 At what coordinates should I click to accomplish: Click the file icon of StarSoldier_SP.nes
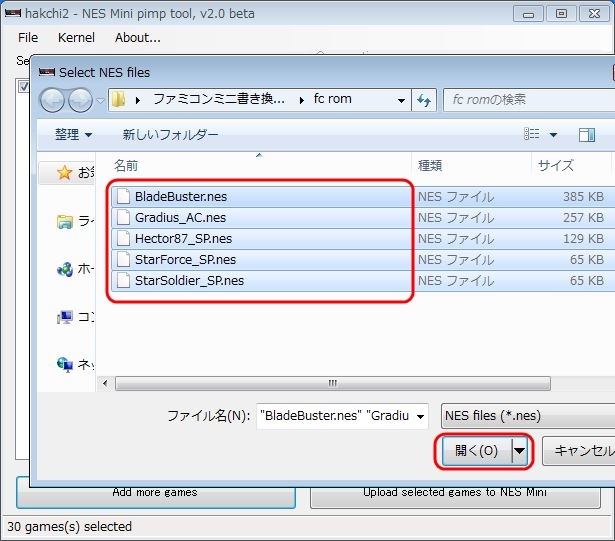124,281
